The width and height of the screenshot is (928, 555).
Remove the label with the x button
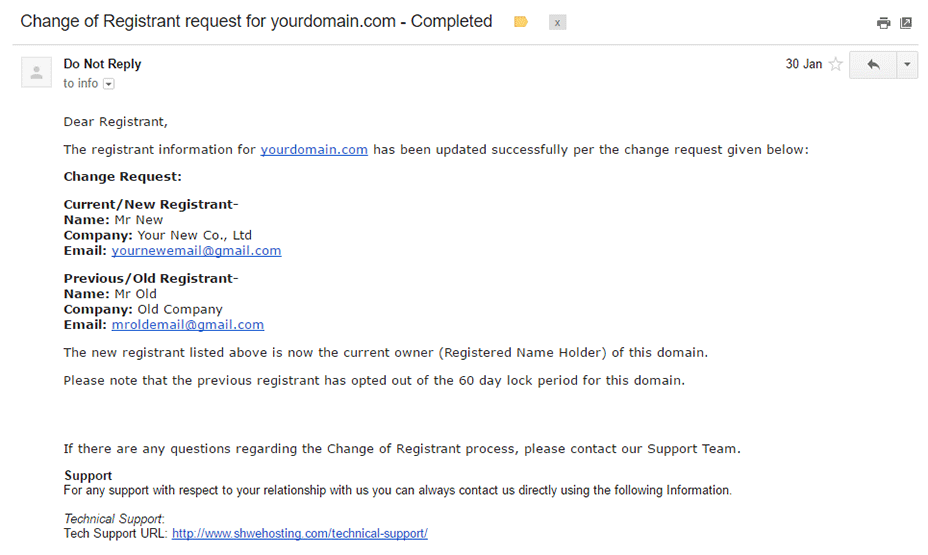point(557,22)
